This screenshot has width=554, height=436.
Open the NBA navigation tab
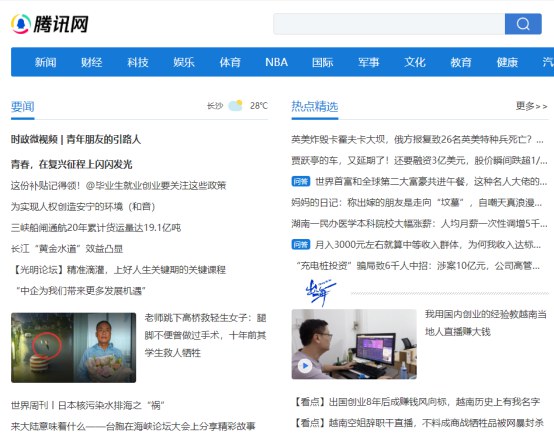coord(276,62)
